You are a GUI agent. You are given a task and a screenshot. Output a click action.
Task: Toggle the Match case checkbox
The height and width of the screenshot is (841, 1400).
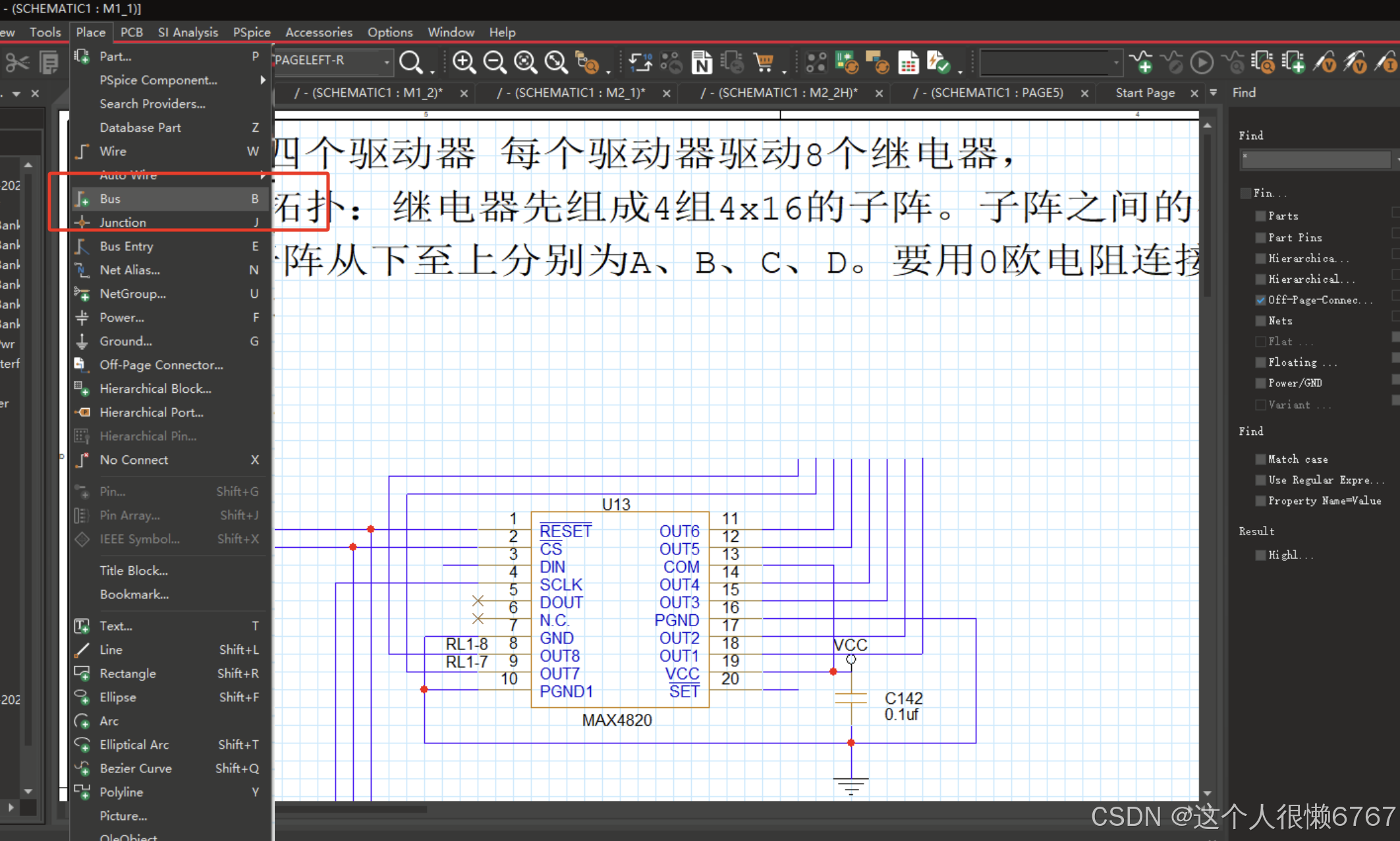tap(1260, 459)
